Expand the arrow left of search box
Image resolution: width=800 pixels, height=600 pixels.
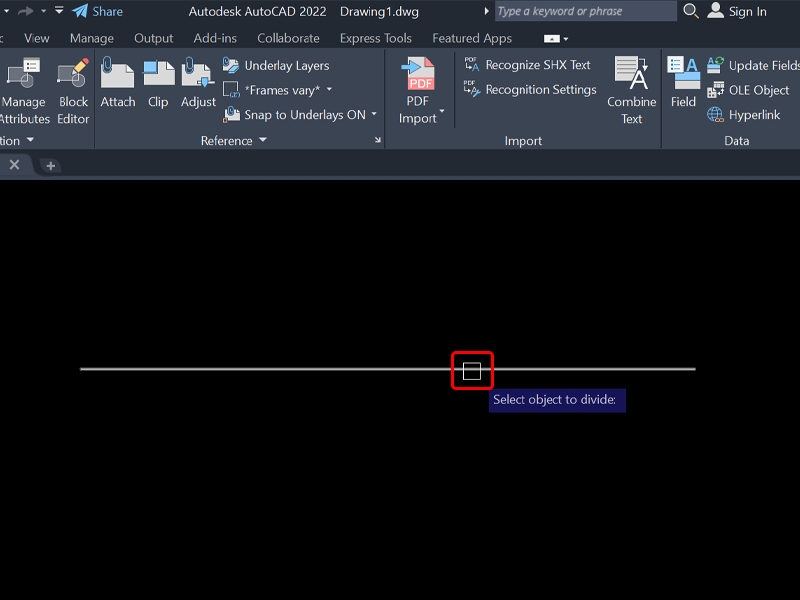click(x=486, y=11)
